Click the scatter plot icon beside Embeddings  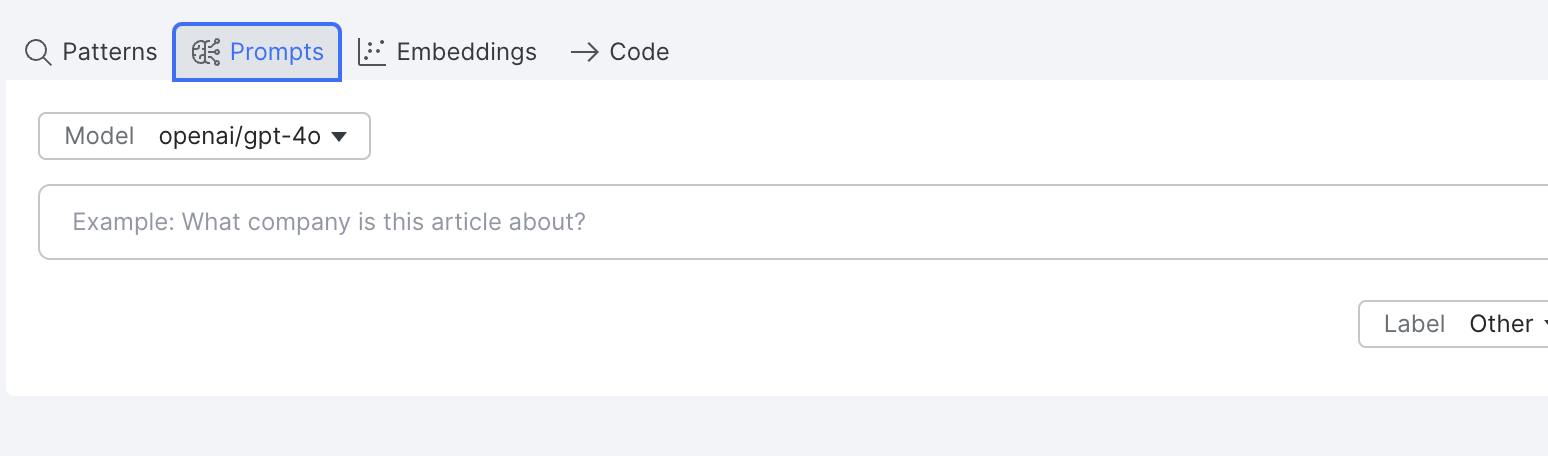[372, 52]
